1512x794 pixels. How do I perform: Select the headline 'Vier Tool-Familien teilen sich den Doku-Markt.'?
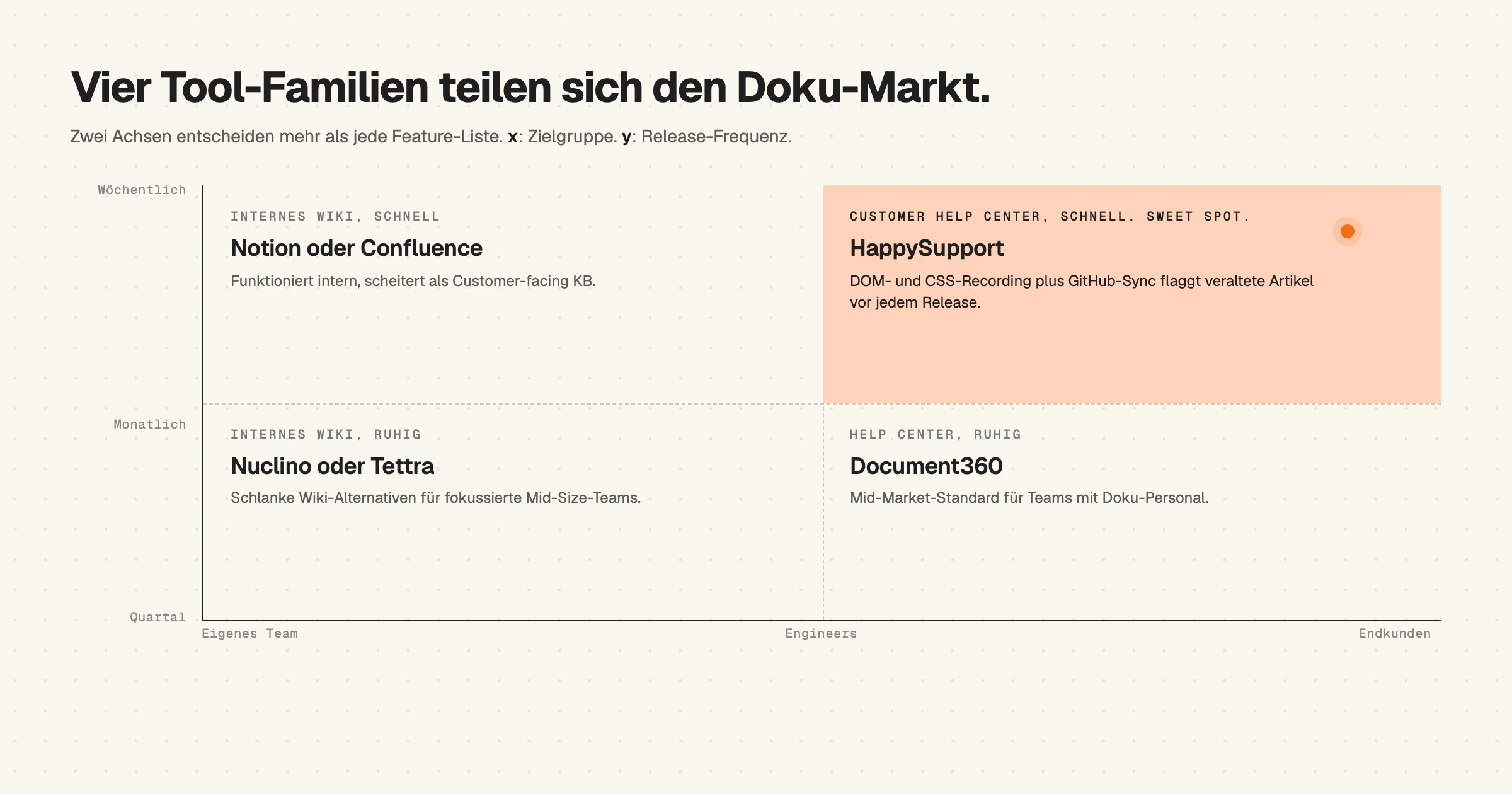coord(530,88)
